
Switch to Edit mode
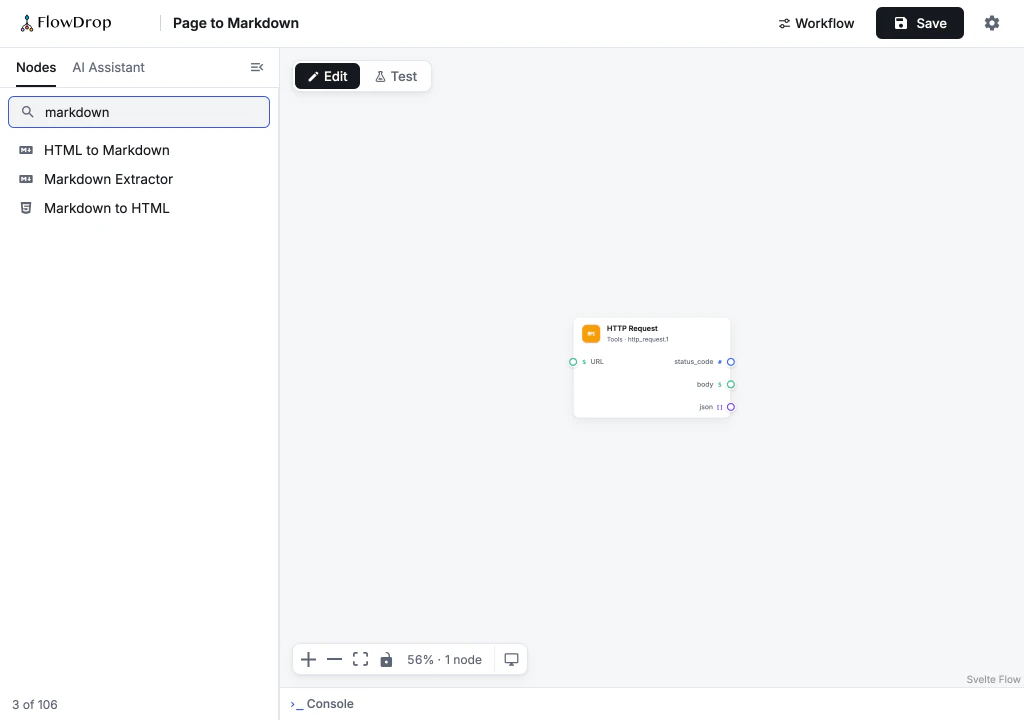[x=327, y=76]
